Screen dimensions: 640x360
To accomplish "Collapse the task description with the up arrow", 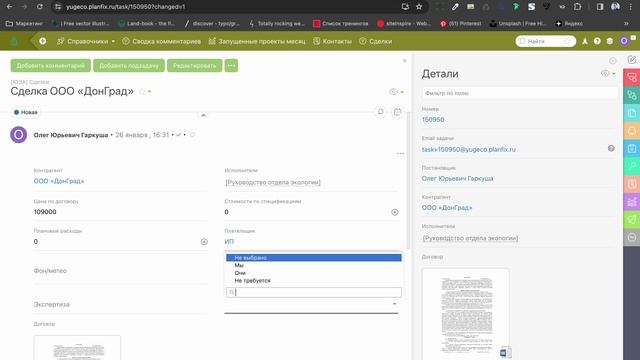I will pos(203,115).
